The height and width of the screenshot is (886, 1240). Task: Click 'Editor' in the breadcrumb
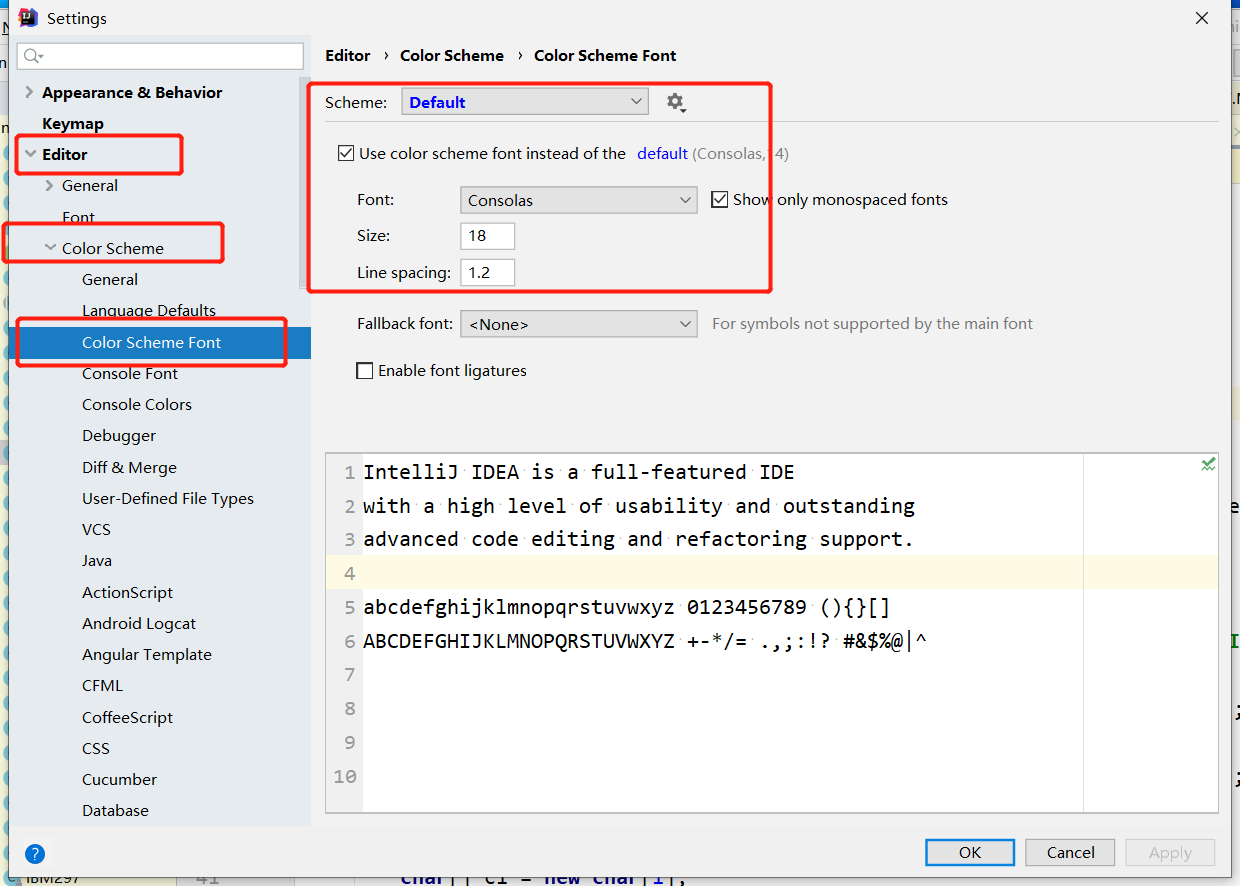(348, 55)
